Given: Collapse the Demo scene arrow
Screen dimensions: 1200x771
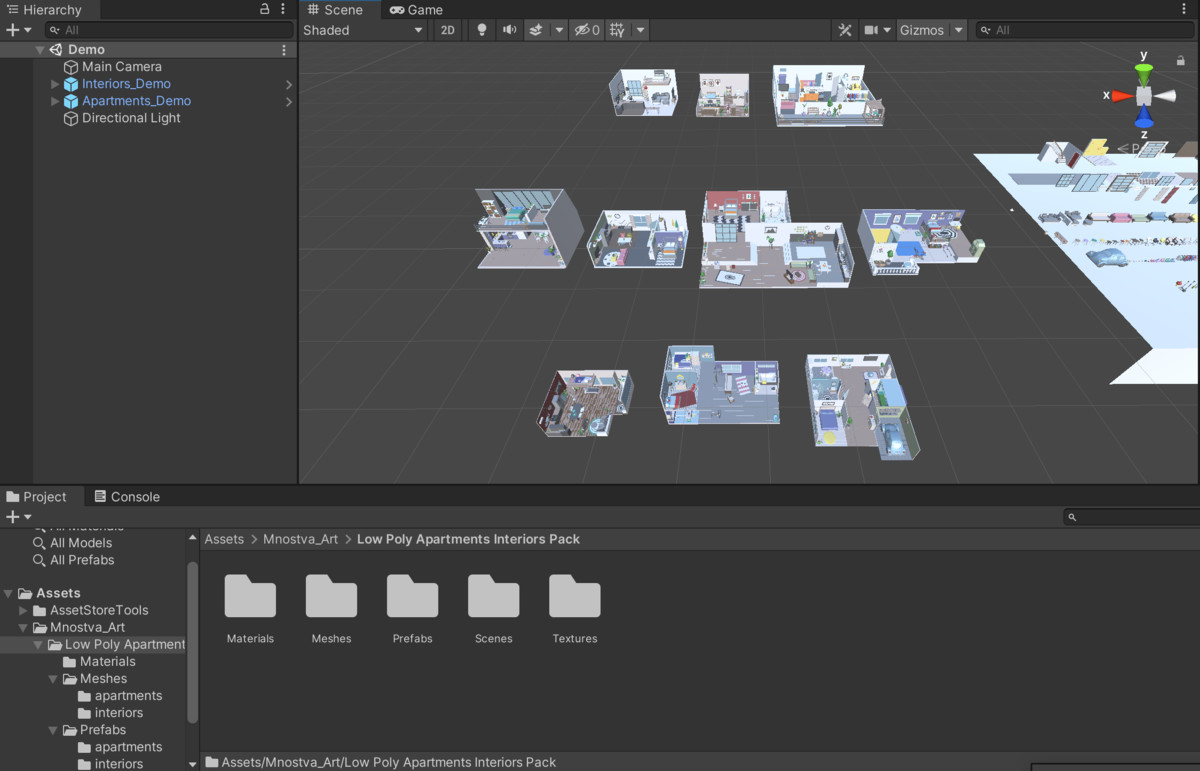Looking at the screenshot, I should point(40,50).
